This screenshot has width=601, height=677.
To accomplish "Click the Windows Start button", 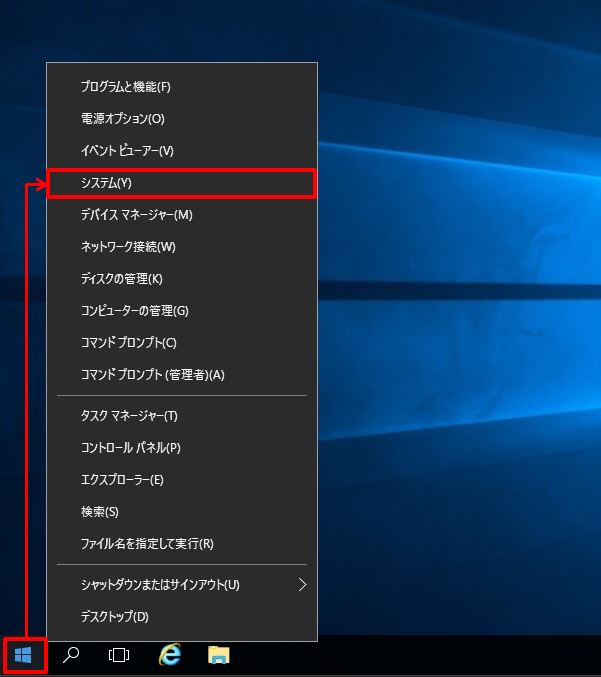I will click(23, 655).
